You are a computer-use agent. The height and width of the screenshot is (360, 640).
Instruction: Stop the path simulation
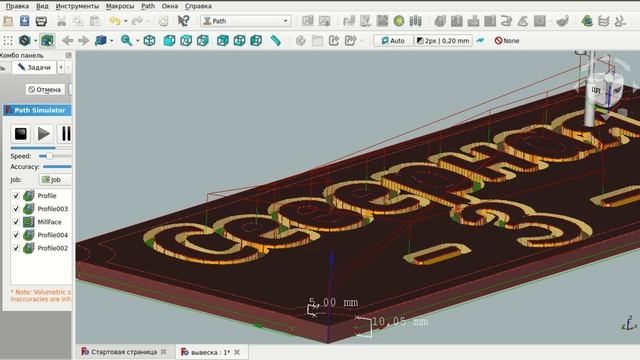20,133
